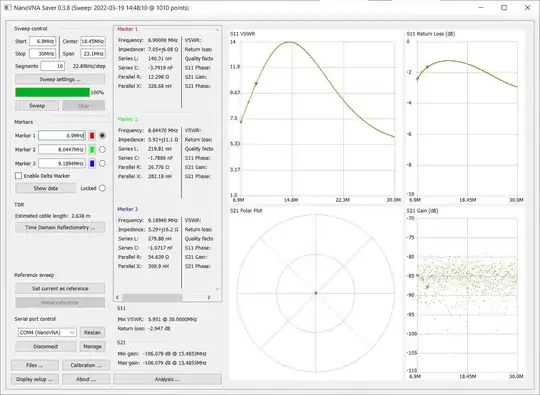Viewport: 540px width, 395px height.
Task: Click the horizontal scrollbar thumb in marker panel
Action: tap(152, 297)
